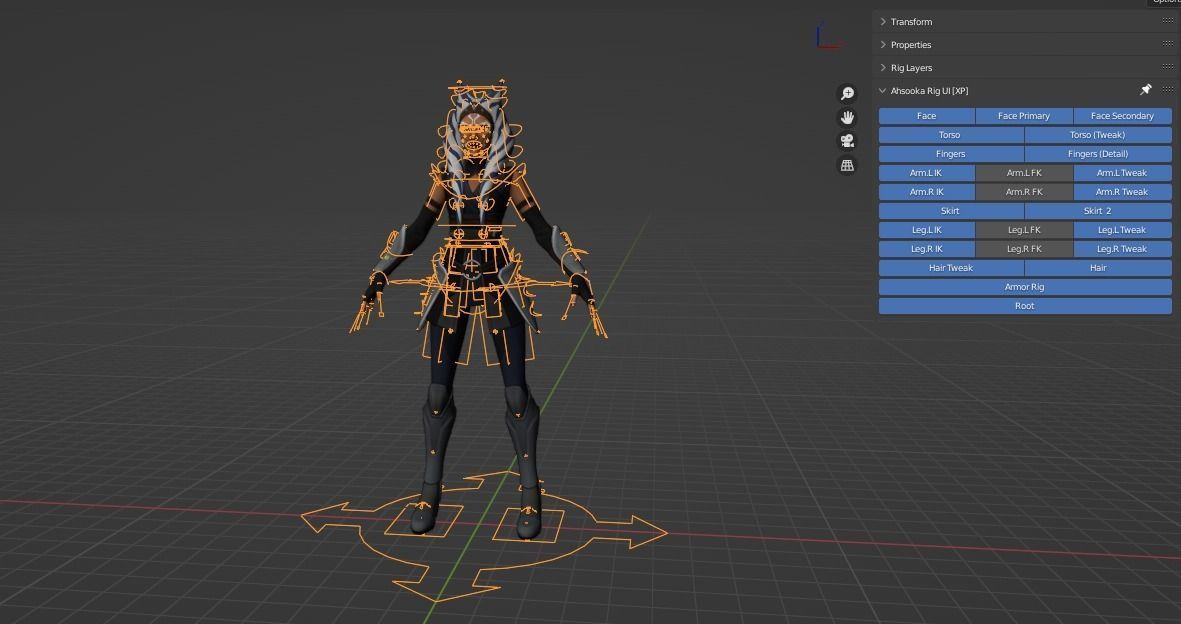Enable the Leg.R FK layer
Screen dimensions: 1181x624
point(1024,249)
